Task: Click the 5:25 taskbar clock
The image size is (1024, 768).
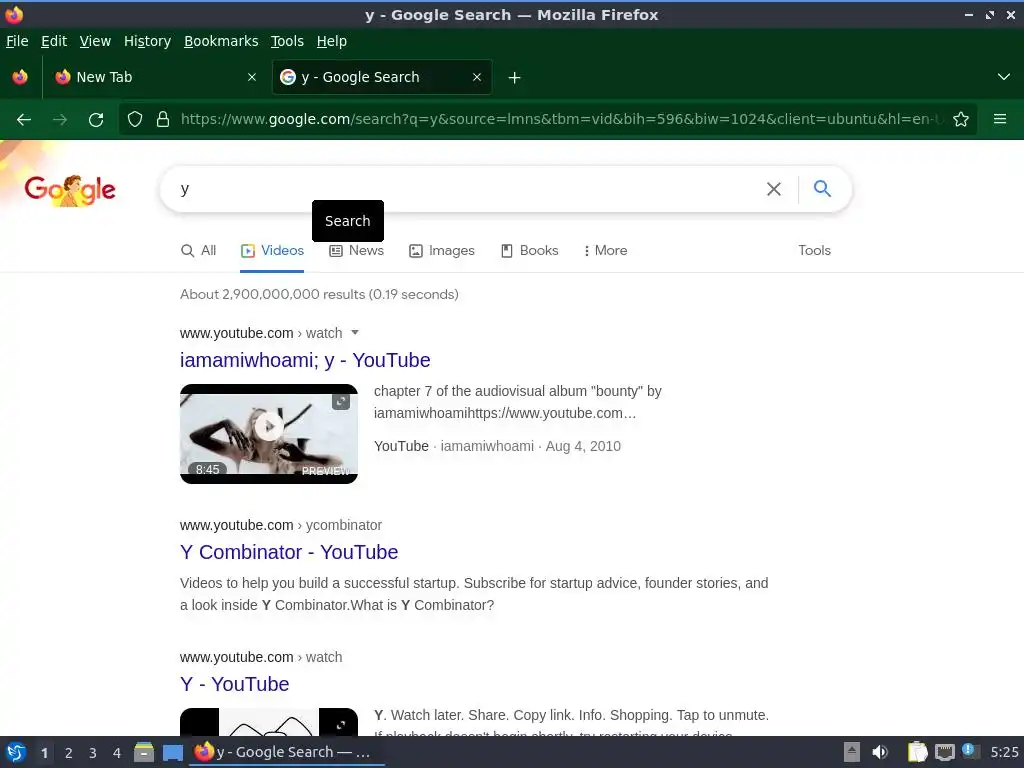Action: tap(1004, 752)
